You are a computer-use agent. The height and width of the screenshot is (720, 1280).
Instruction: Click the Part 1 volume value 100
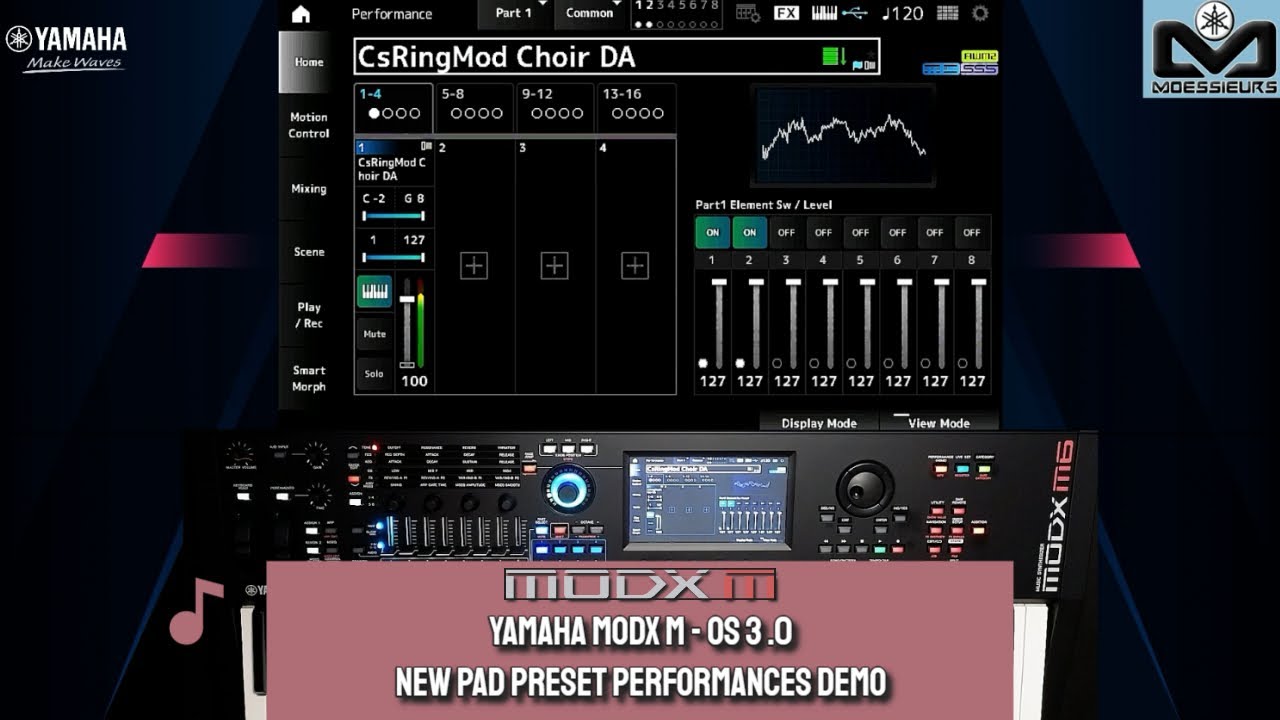click(414, 381)
